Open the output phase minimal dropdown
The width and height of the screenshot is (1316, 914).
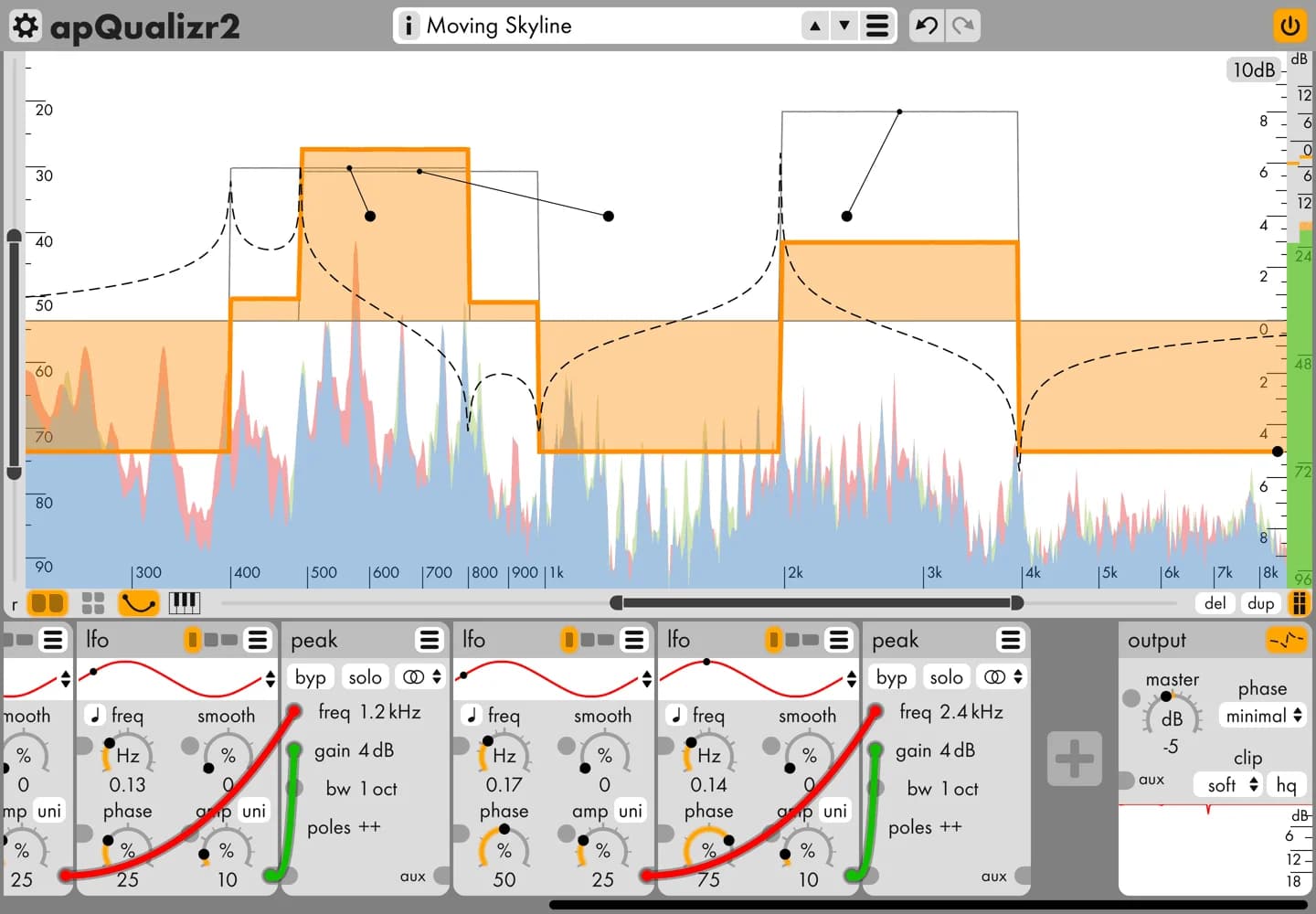[x=1264, y=716]
